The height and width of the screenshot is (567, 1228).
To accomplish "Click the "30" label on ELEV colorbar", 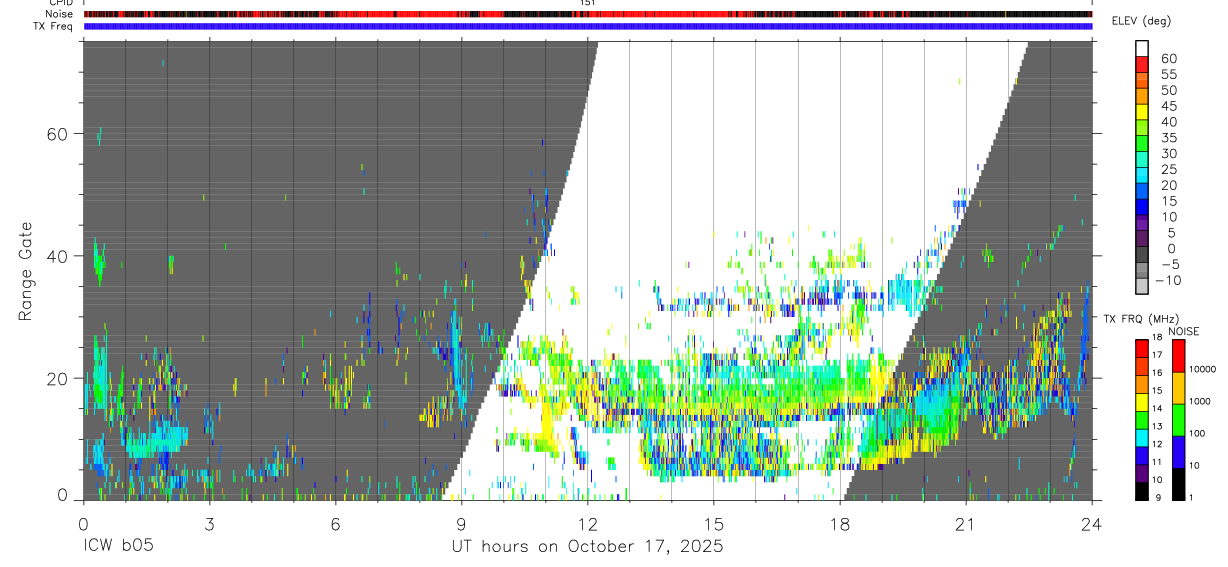I will (x=1170, y=153).
